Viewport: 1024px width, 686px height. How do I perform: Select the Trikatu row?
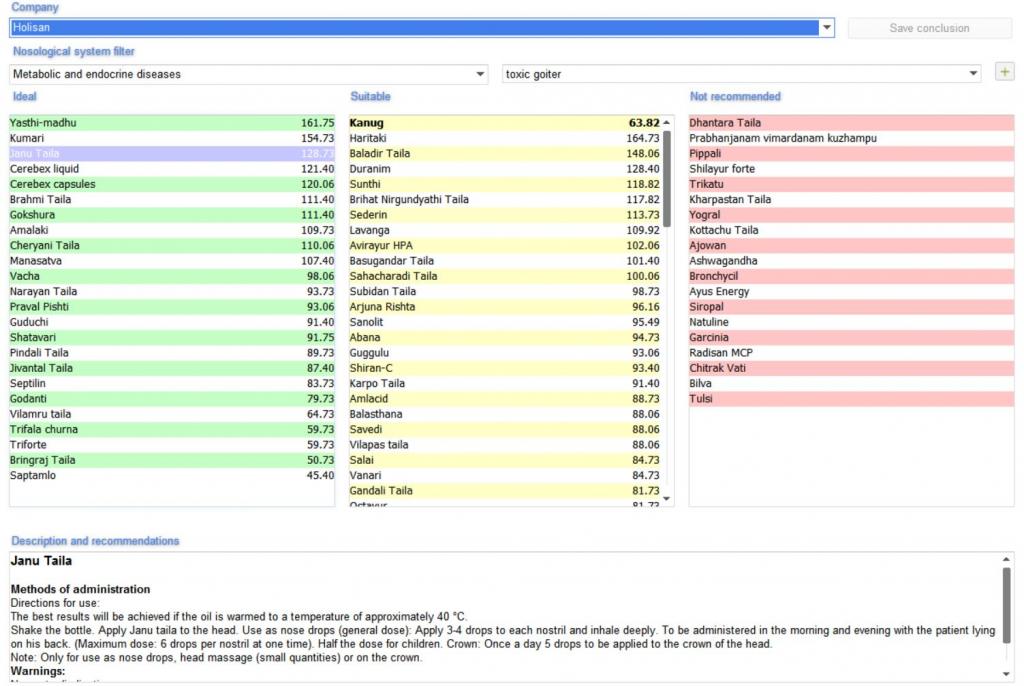(x=852, y=184)
